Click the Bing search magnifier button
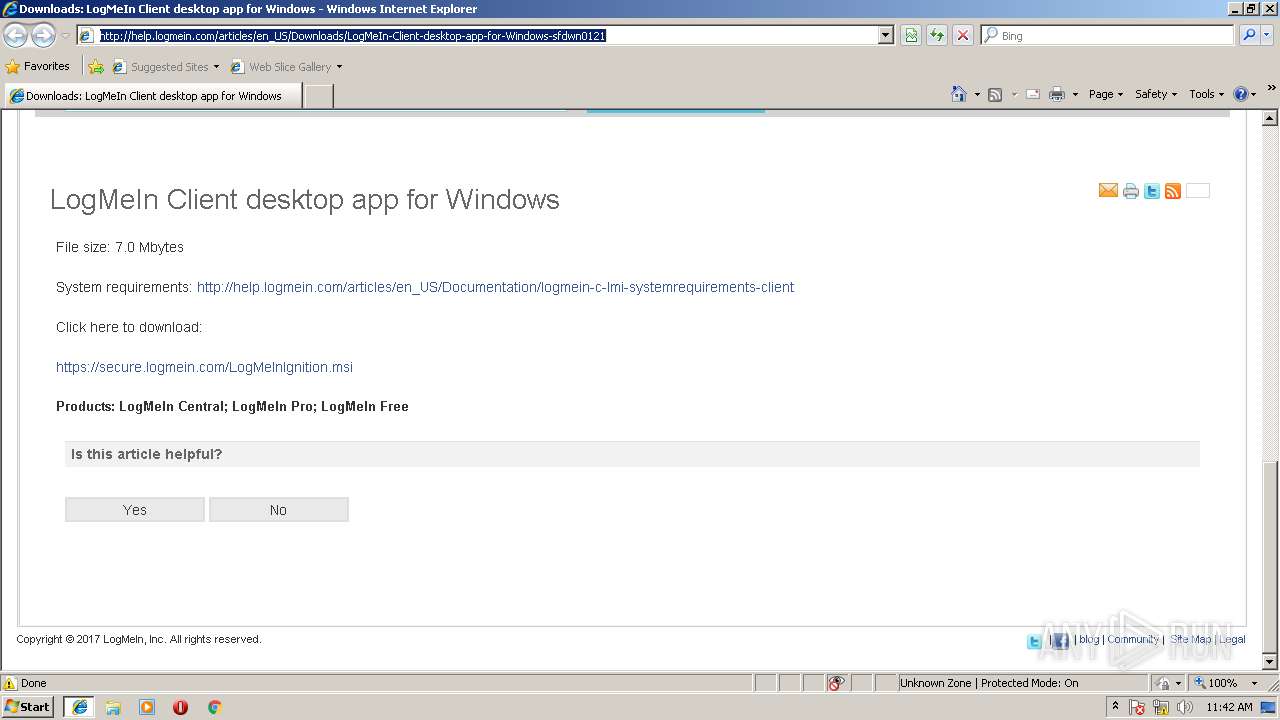 (x=1249, y=35)
